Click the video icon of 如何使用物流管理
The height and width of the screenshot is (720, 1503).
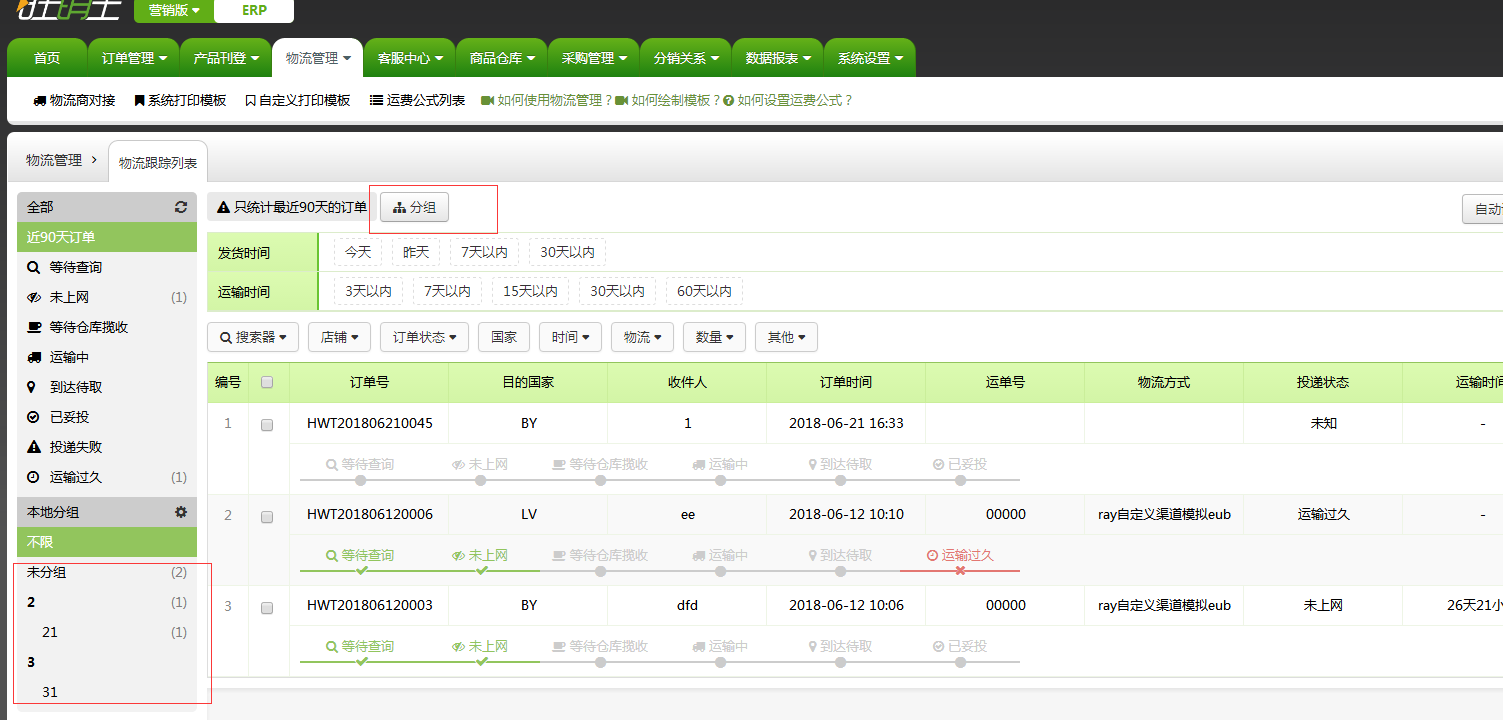[x=488, y=101]
